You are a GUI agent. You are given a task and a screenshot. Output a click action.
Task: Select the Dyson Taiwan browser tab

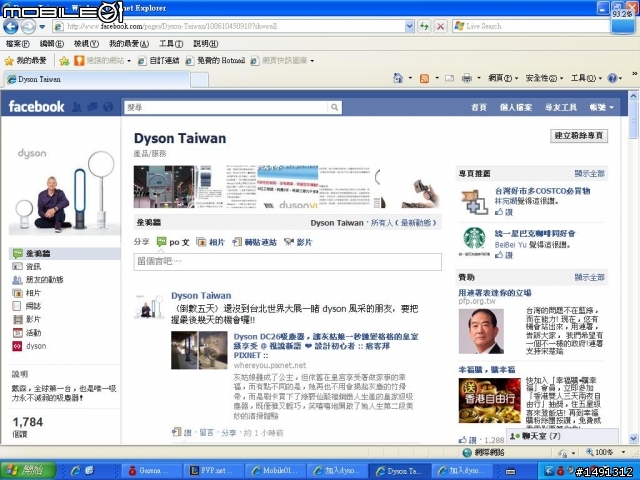click(97, 79)
